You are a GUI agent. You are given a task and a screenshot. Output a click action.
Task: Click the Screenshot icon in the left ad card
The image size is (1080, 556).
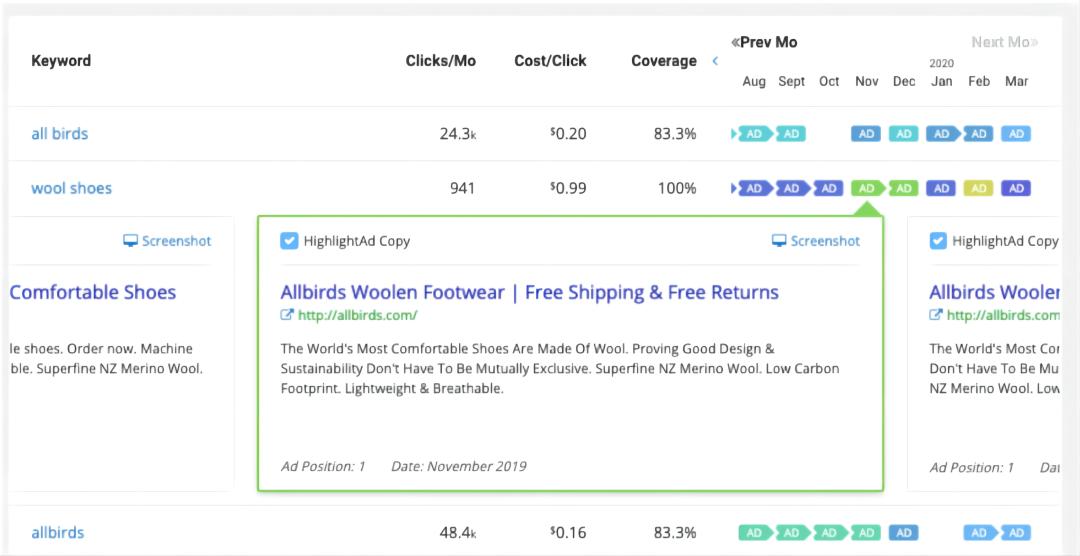click(130, 241)
